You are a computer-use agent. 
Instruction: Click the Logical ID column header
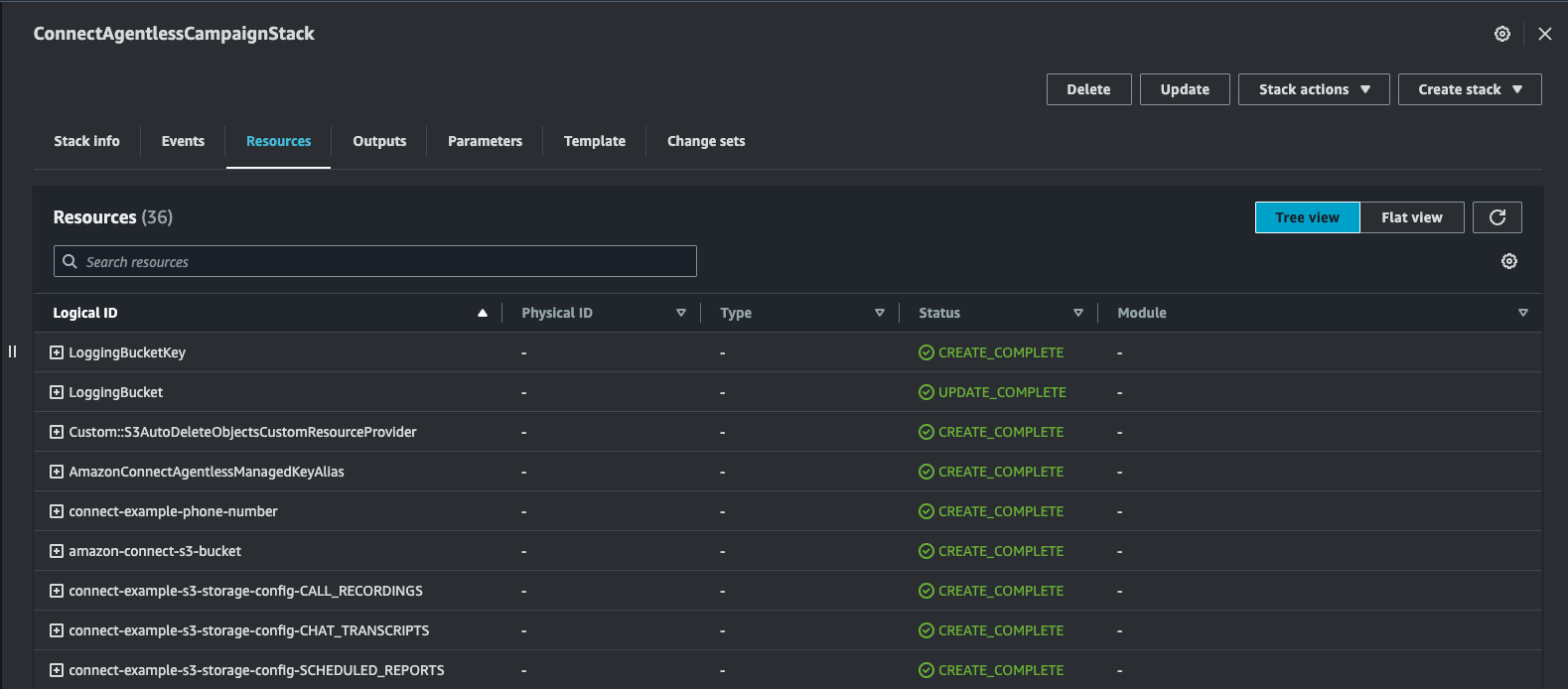(x=85, y=313)
